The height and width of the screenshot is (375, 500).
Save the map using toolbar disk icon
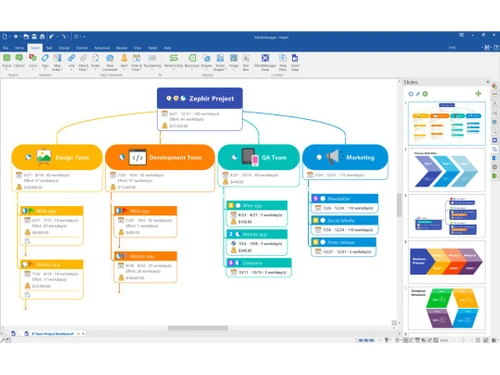34,36
